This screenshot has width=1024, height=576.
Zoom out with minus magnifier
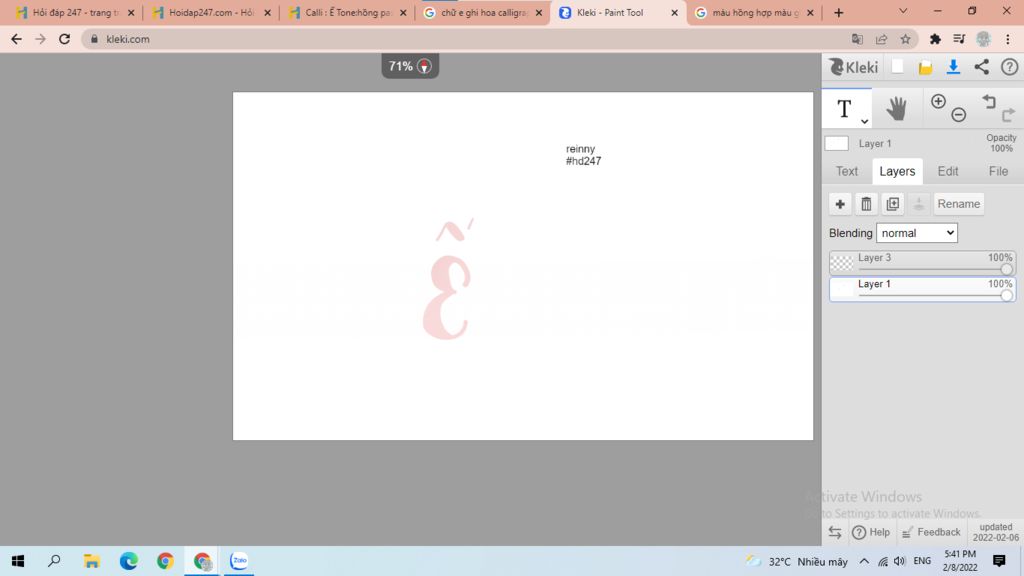(x=959, y=115)
